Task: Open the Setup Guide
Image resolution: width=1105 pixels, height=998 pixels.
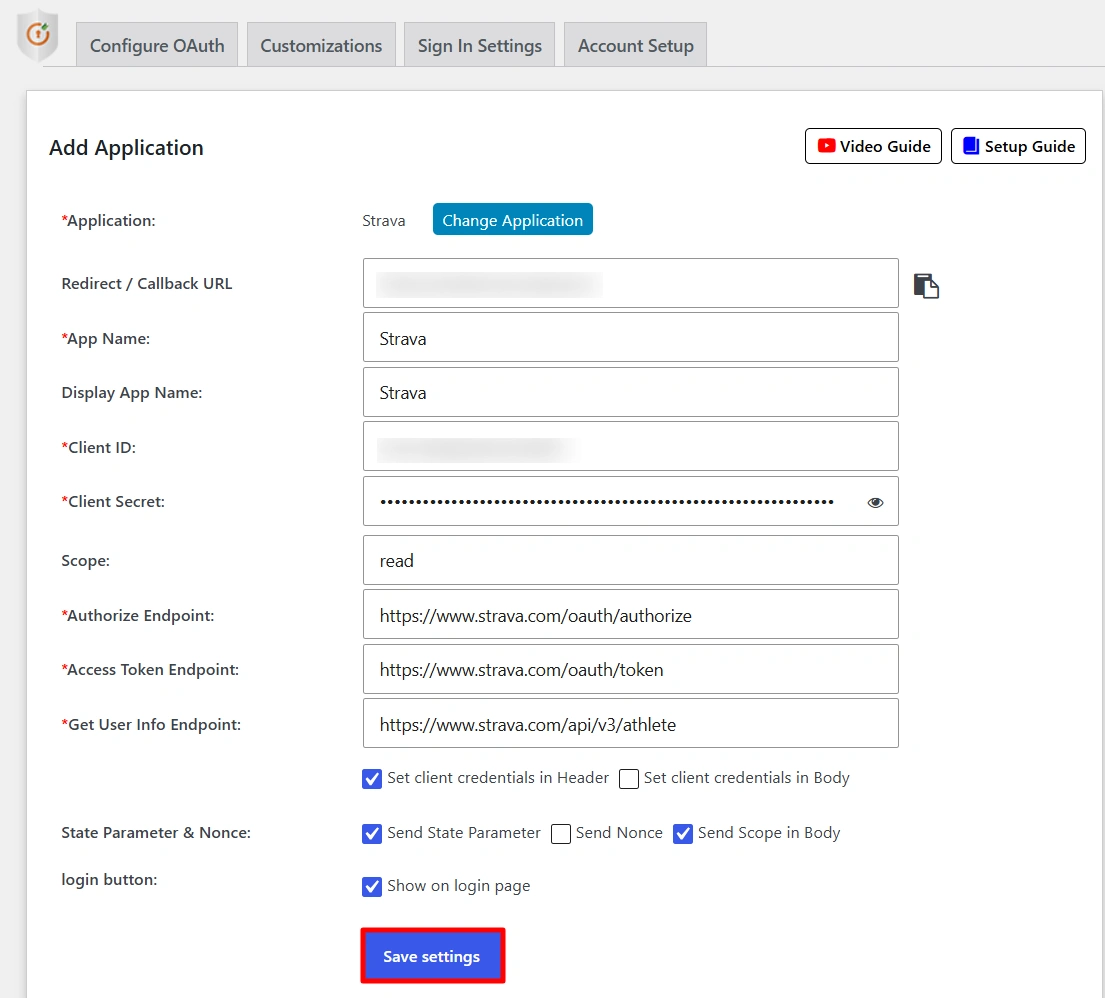Action: click(1018, 146)
